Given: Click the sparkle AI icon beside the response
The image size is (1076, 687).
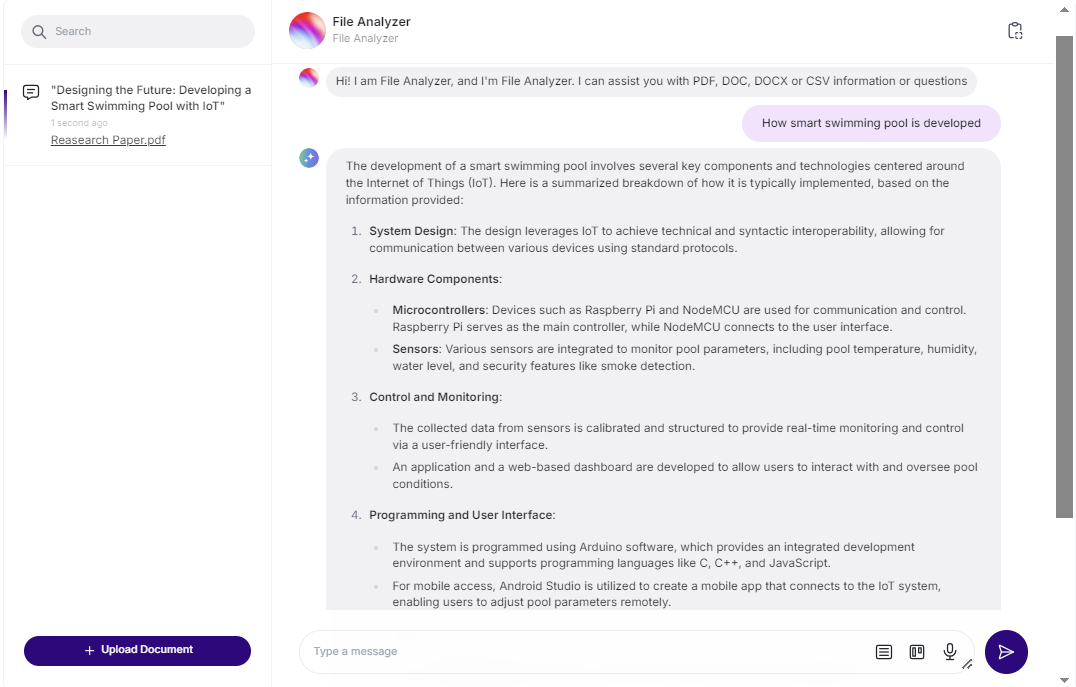Looking at the screenshot, I should tap(309, 158).
